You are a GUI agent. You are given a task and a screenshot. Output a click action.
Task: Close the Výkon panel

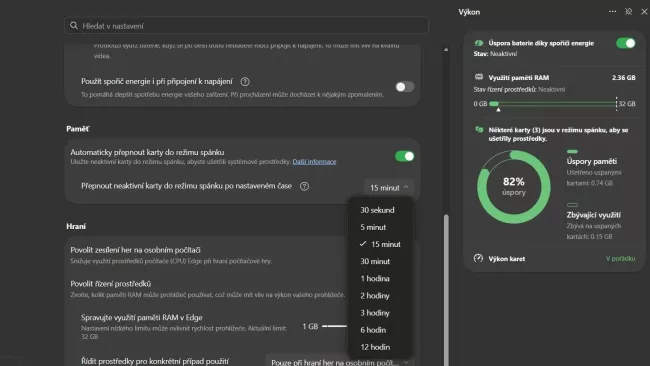coord(644,12)
